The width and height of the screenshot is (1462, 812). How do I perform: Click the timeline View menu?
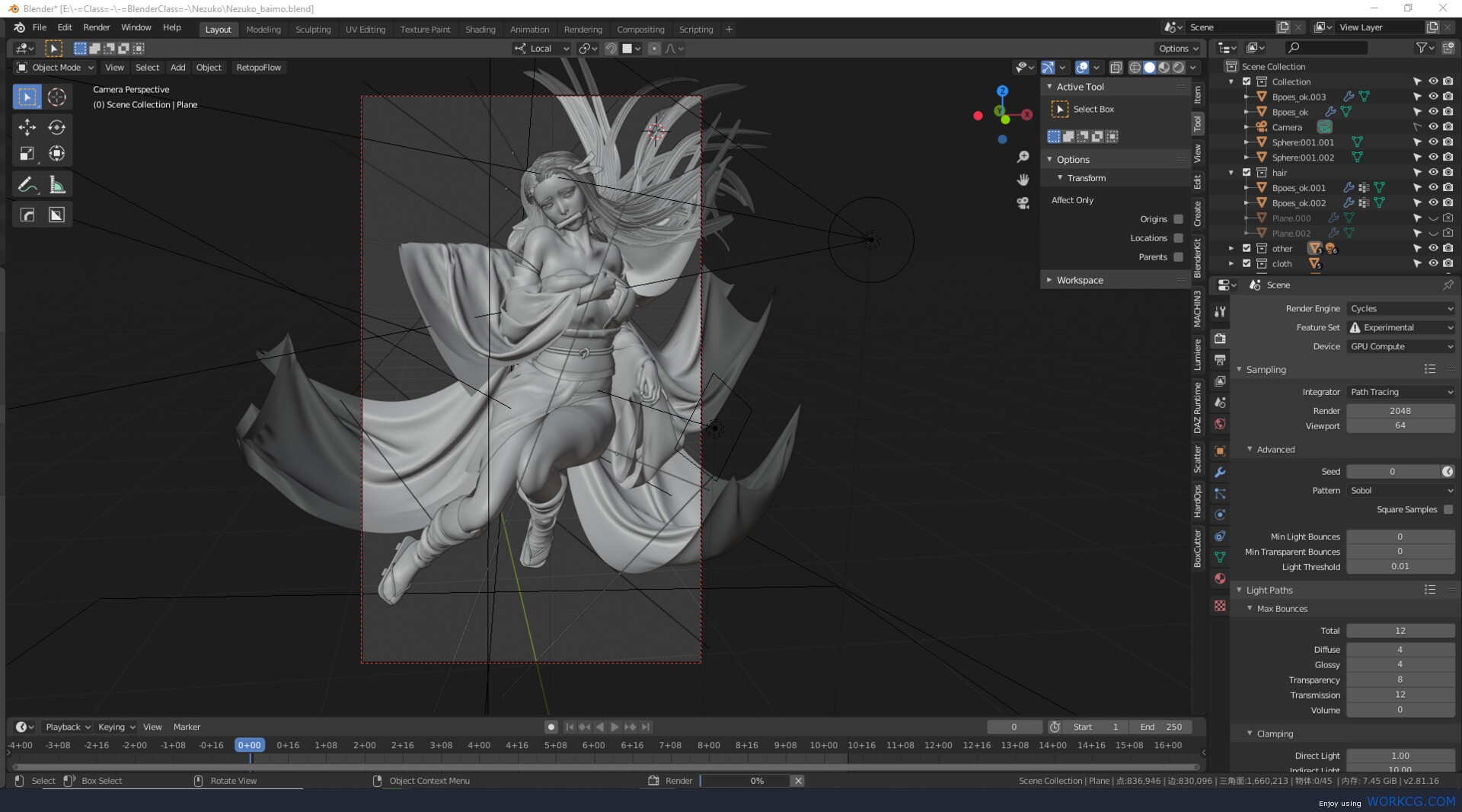[x=152, y=728]
